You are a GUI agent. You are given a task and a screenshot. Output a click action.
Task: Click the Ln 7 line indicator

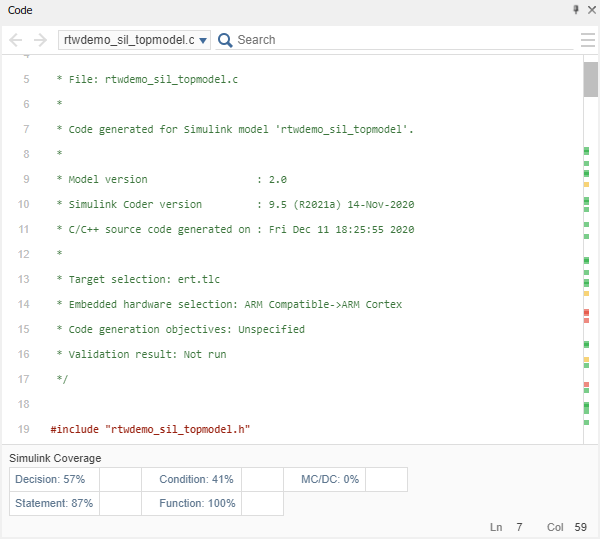506,526
